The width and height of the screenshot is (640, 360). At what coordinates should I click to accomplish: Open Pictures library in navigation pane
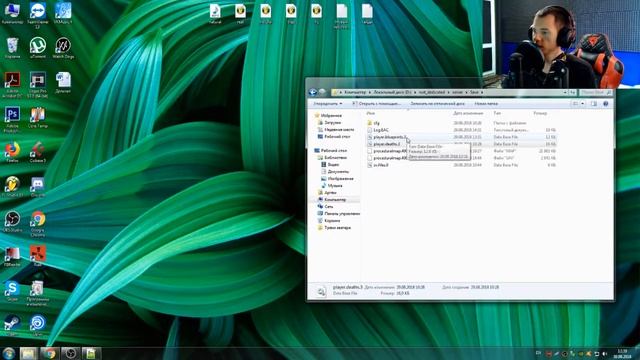tap(340, 179)
